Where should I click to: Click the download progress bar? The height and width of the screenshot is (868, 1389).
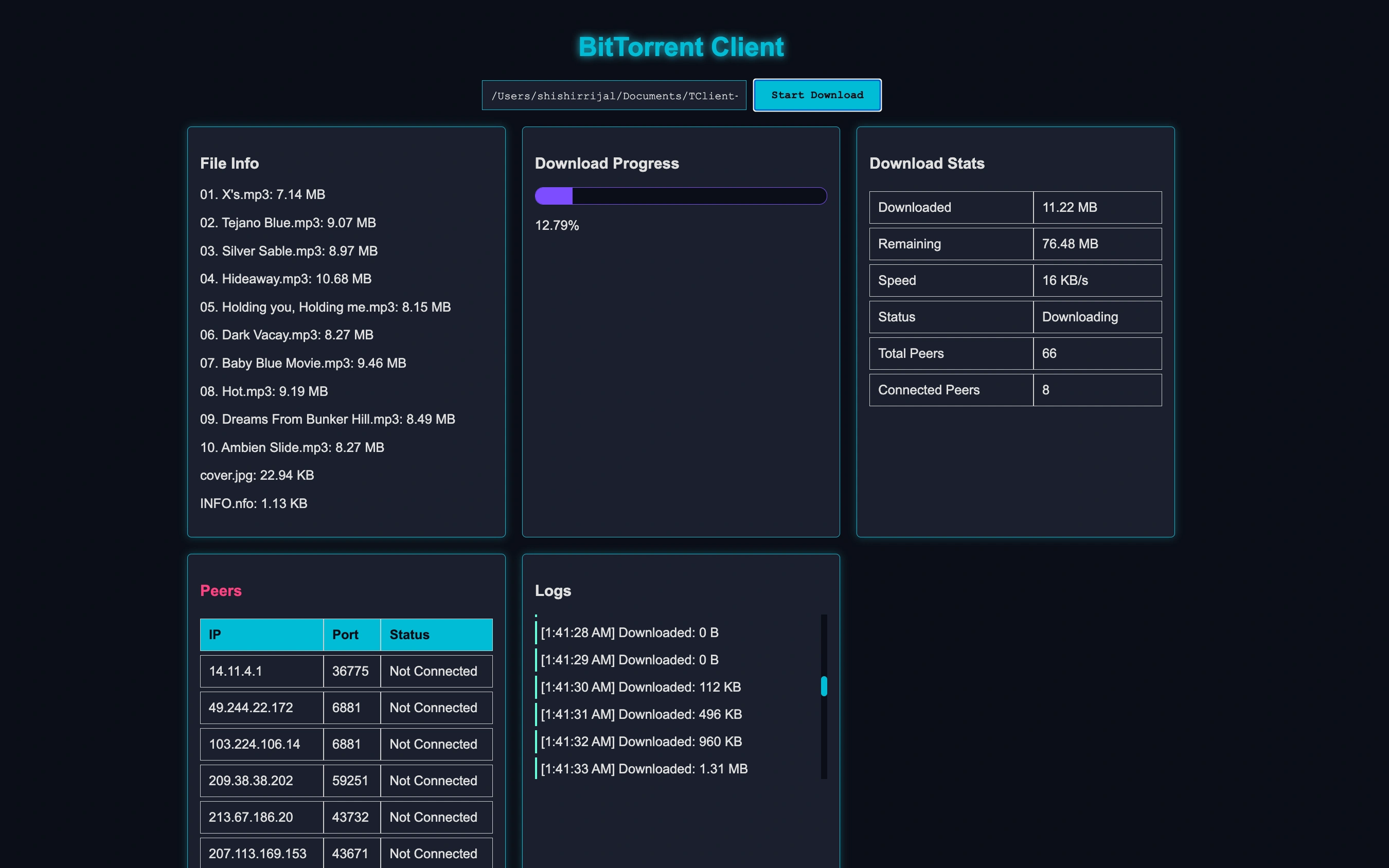pyautogui.click(x=681, y=196)
